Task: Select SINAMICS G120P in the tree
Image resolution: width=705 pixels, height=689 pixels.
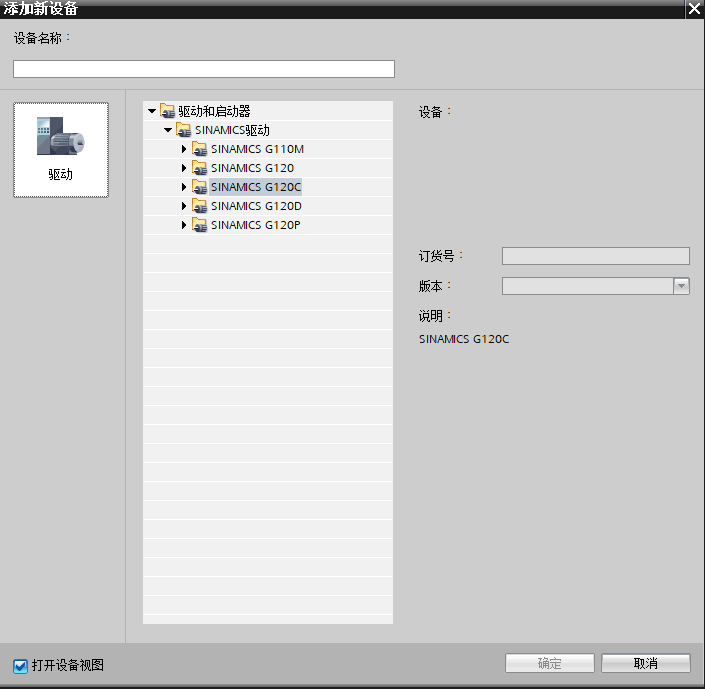Action: [255, 225]
